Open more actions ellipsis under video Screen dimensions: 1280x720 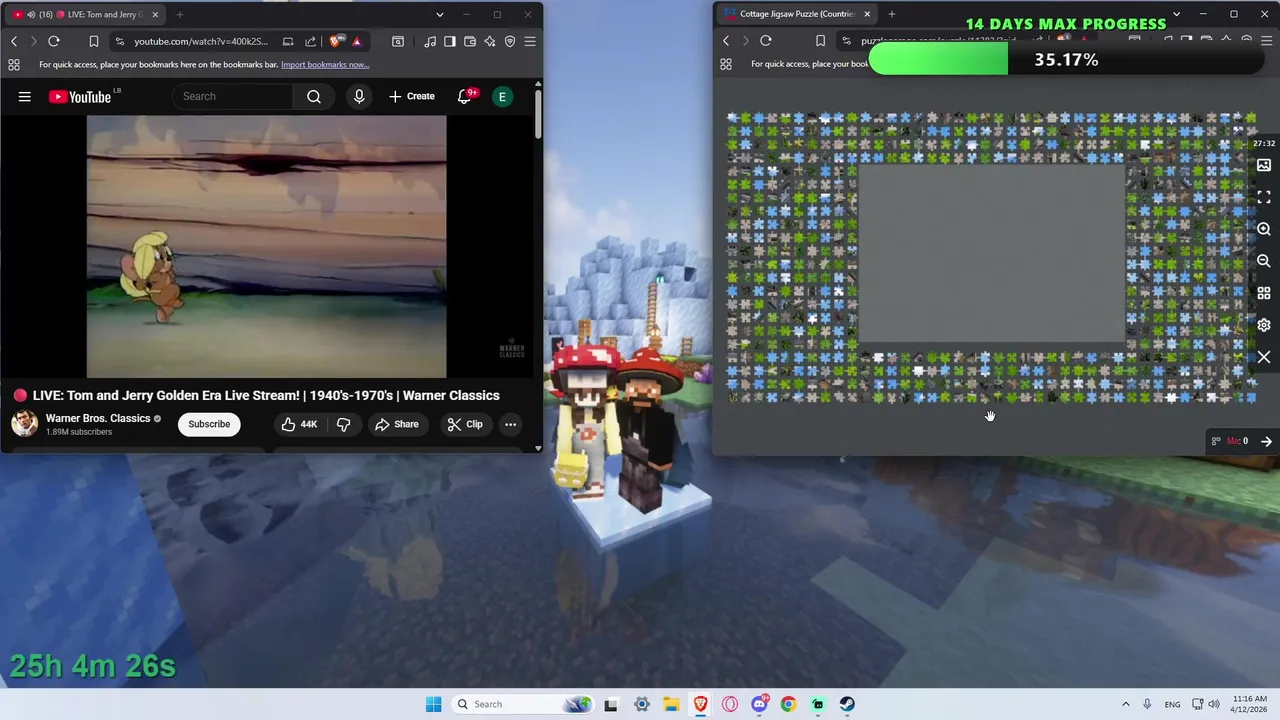pyautogui.click(x=510, y=424)
